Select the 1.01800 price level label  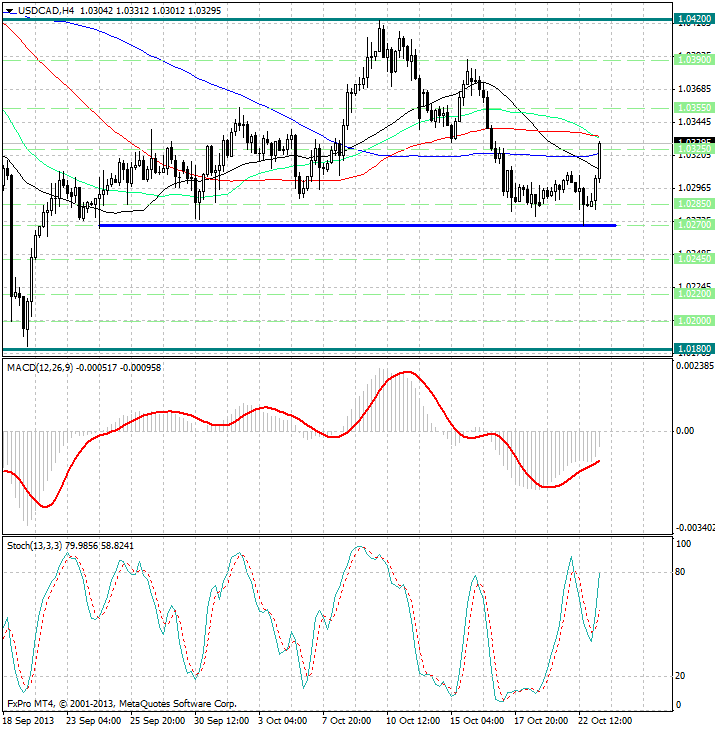(x=694, y=349)
